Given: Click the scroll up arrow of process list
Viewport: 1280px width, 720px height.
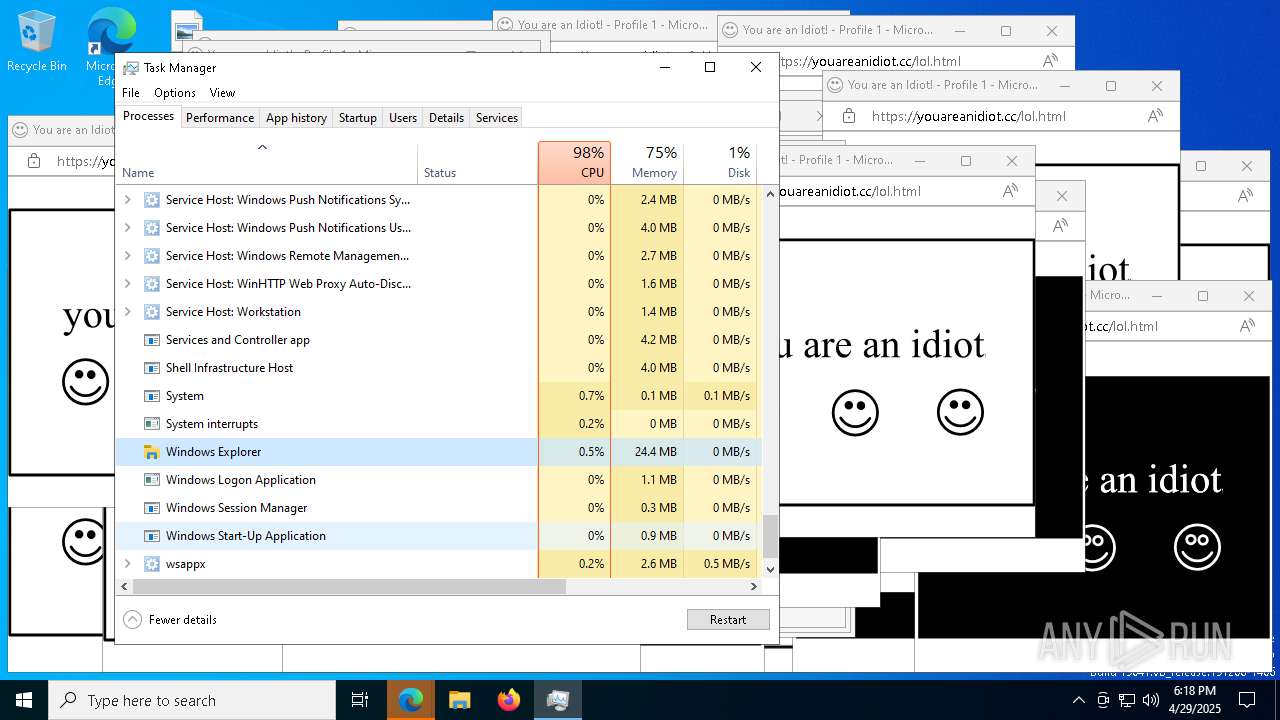Looking at the screenshot, I should [x=770, y=194].
